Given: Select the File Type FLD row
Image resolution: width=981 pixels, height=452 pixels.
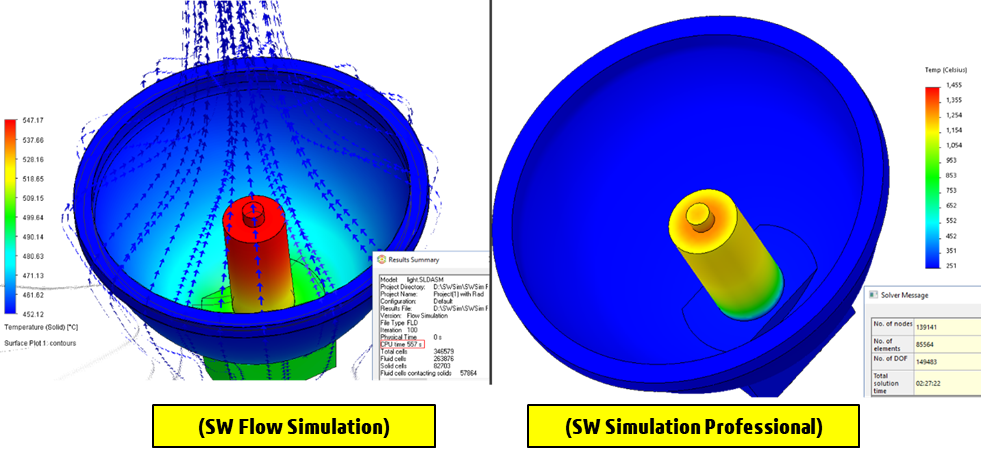Looking at the screenshot, I should click(399, 323).
